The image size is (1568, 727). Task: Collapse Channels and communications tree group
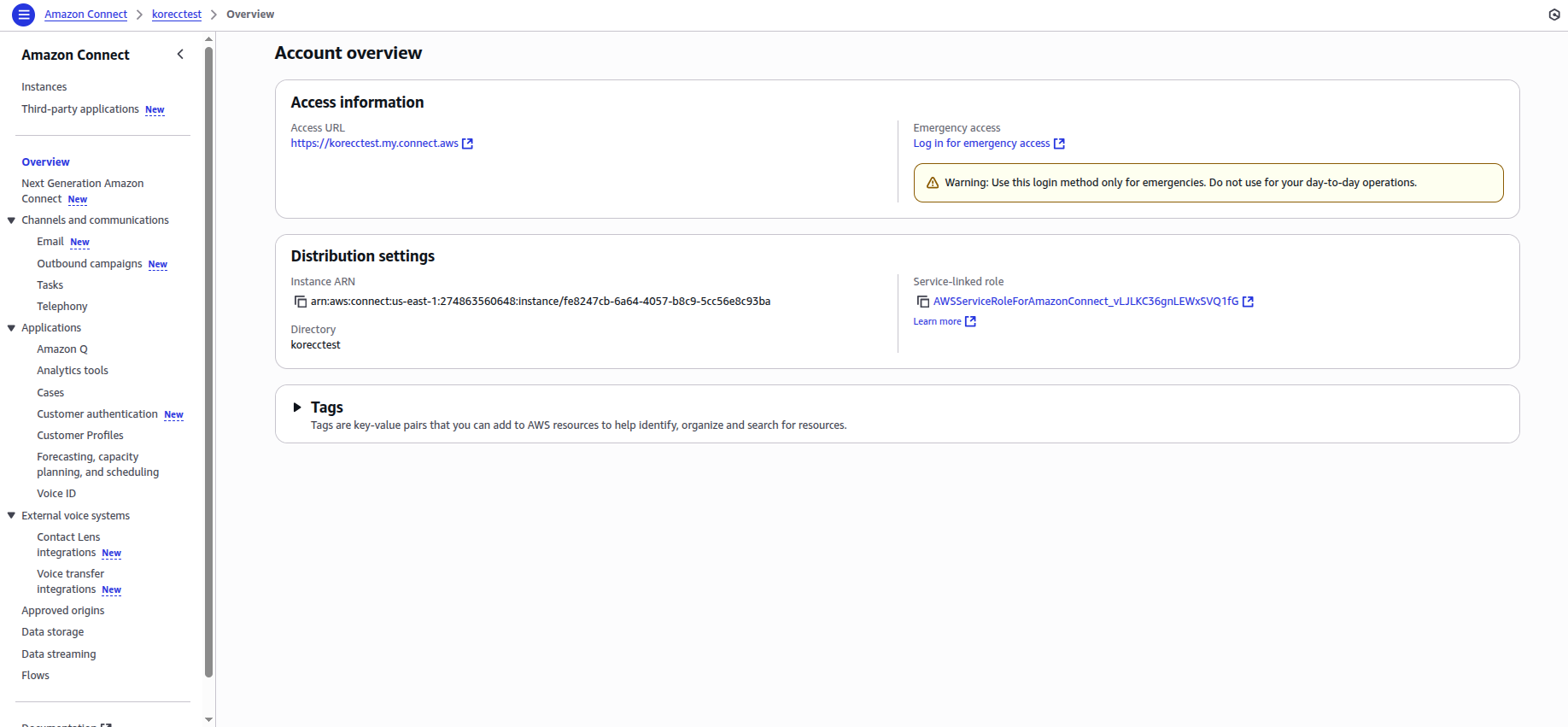(x=12, y=220)
